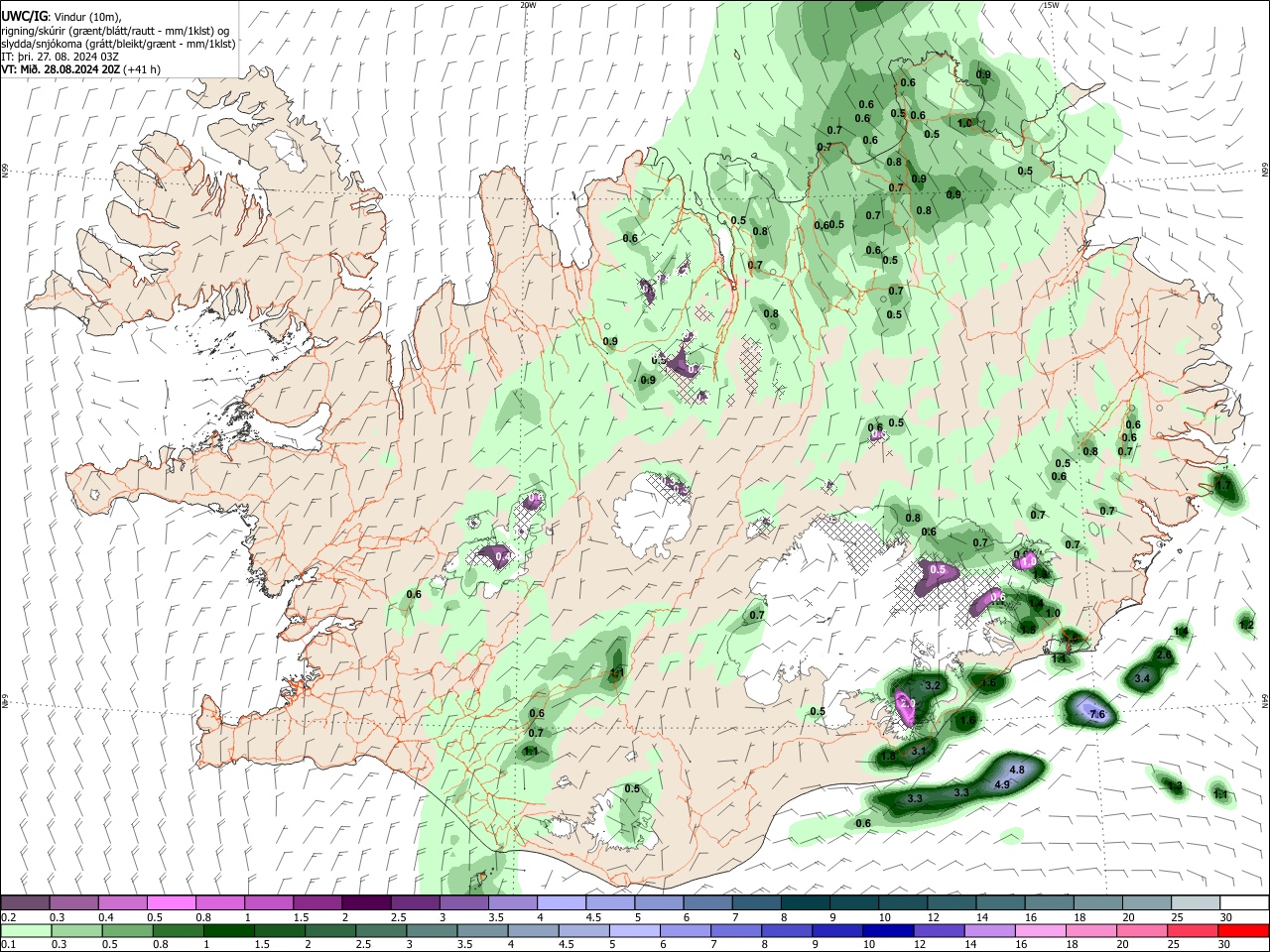Screen dimensions: 1270x952
Task: Click the 3.4 precipitation value
Action: tap(1142, 678)
